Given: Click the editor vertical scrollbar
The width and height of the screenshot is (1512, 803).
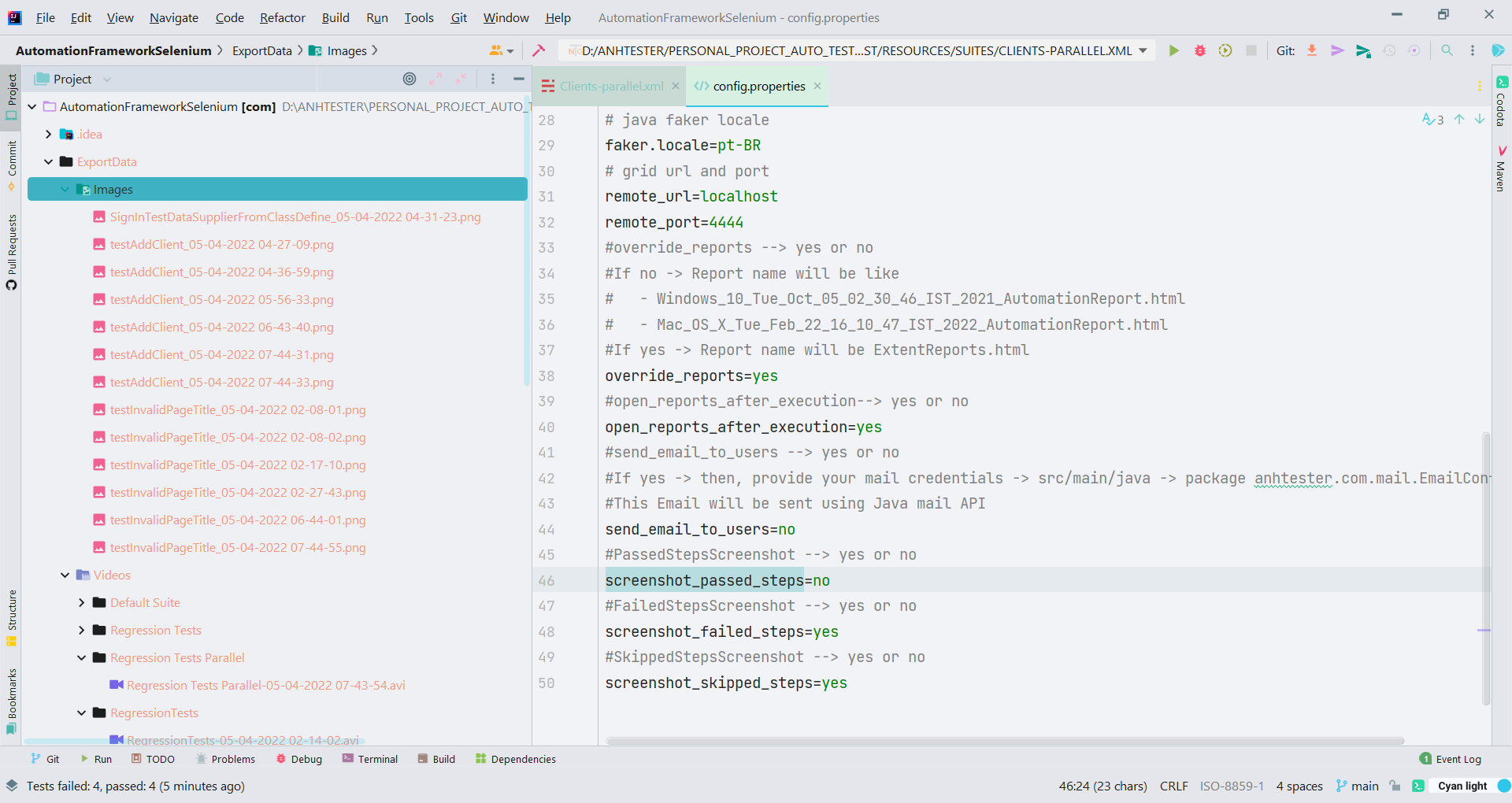Looking at the screenshot, I should (x=1486, y=567).
